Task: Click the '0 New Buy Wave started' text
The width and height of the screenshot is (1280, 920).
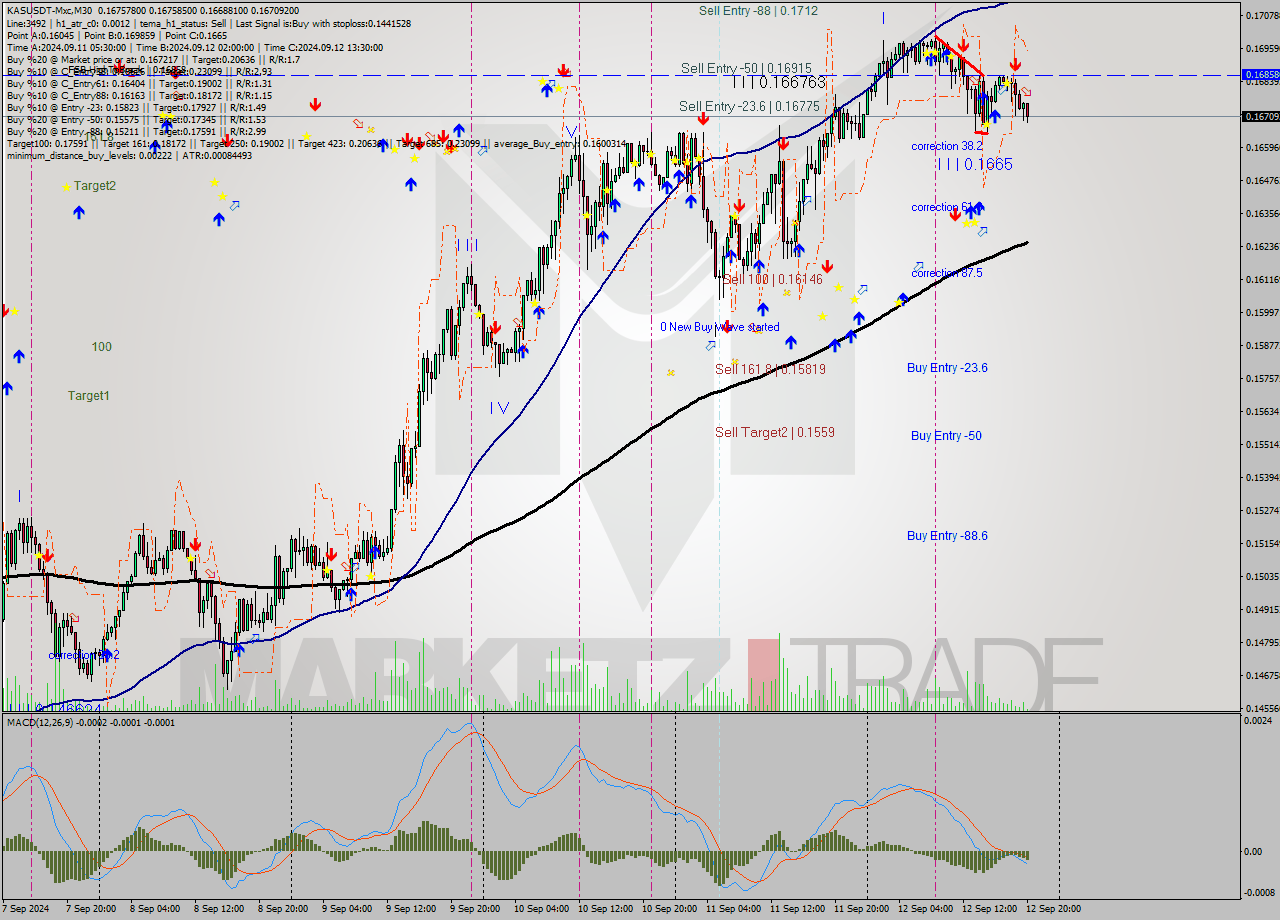Action: point(719,327)
